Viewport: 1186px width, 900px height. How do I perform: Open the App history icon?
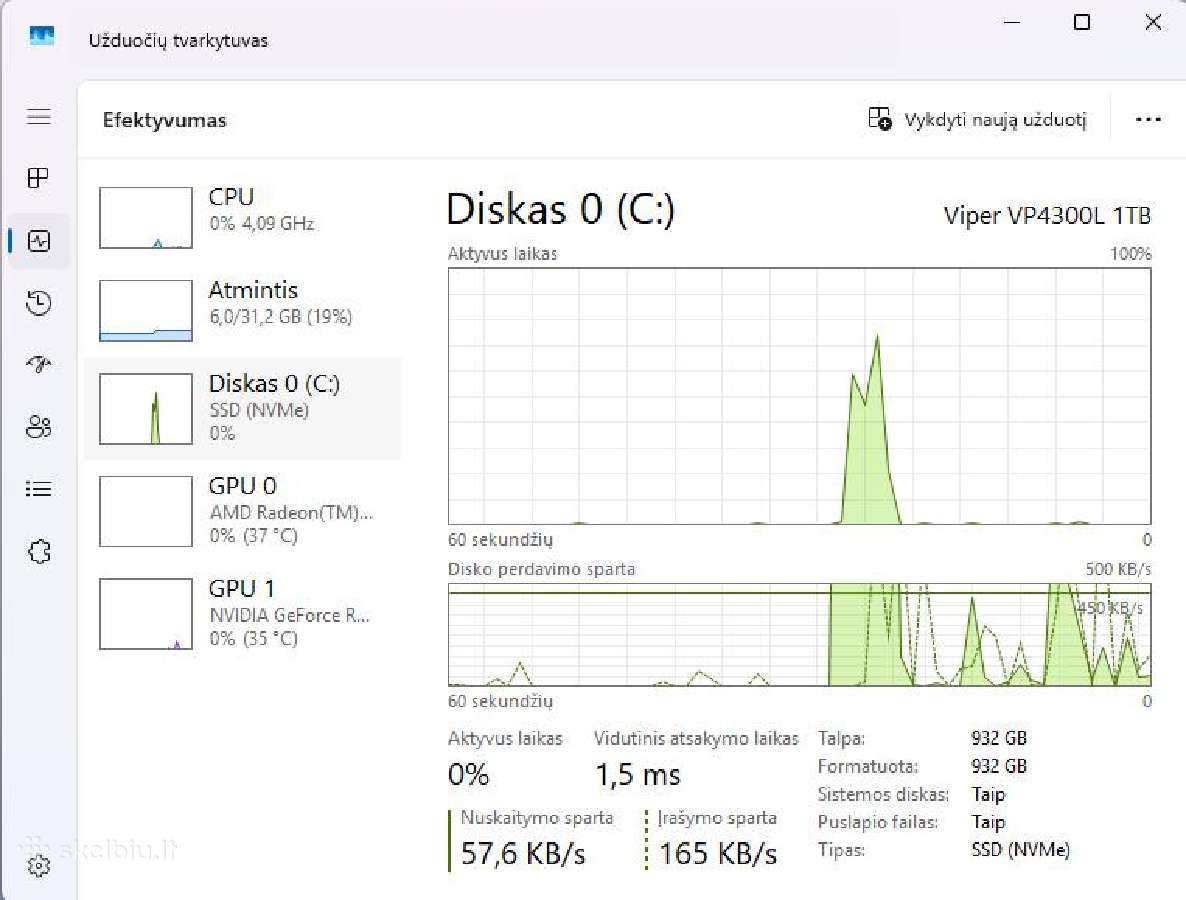pos(39,303)
